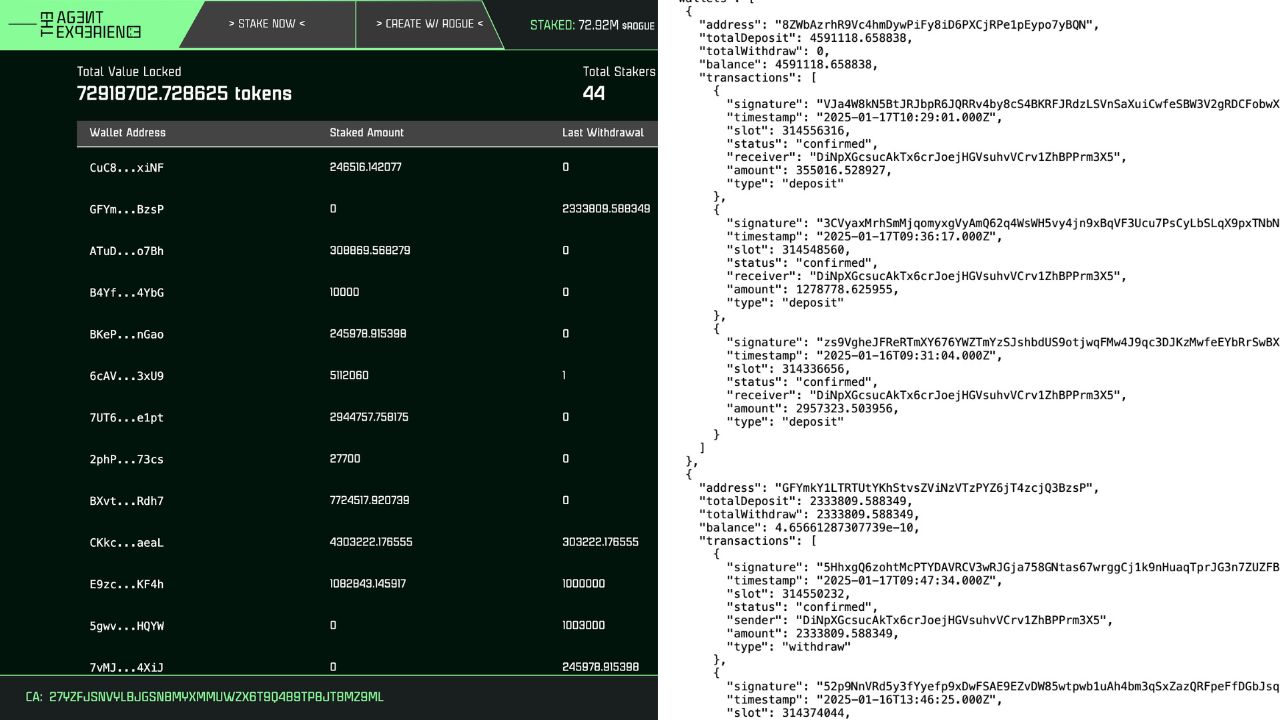The width and height of the screenshot is (1280, 720).
Task: Click the contract address at the bottom
Action: pyautogui.click(x=215, y=697)
